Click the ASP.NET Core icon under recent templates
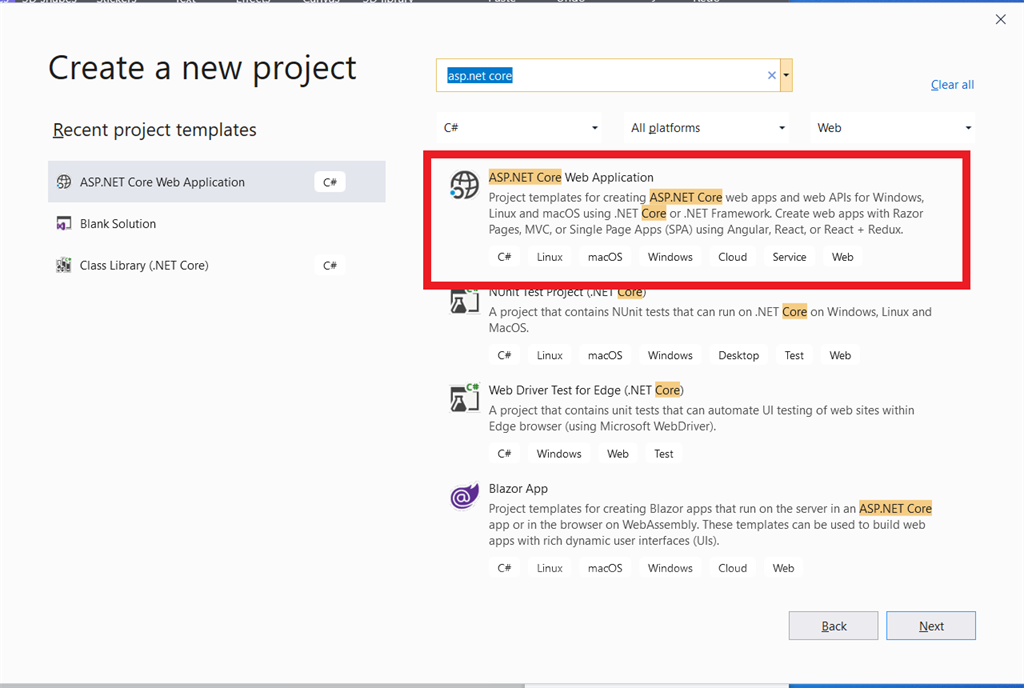Viewport: 1024px width, 688px height. pos(63,181)
